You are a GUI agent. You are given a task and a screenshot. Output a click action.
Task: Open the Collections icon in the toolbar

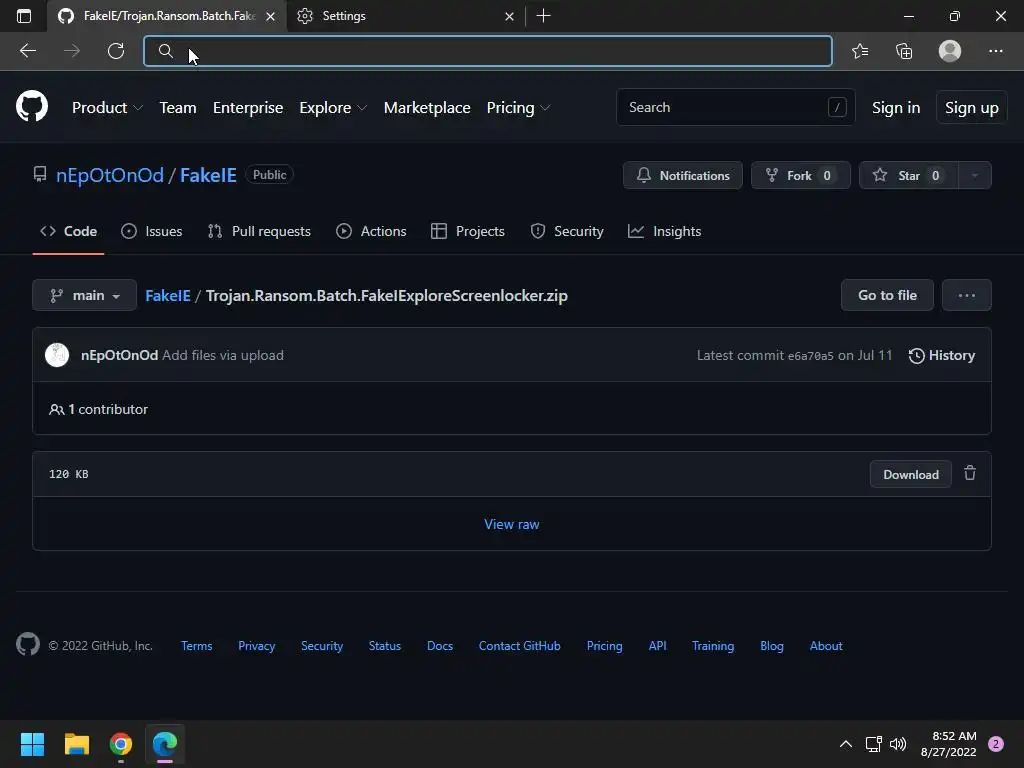(x=904, y=51)
